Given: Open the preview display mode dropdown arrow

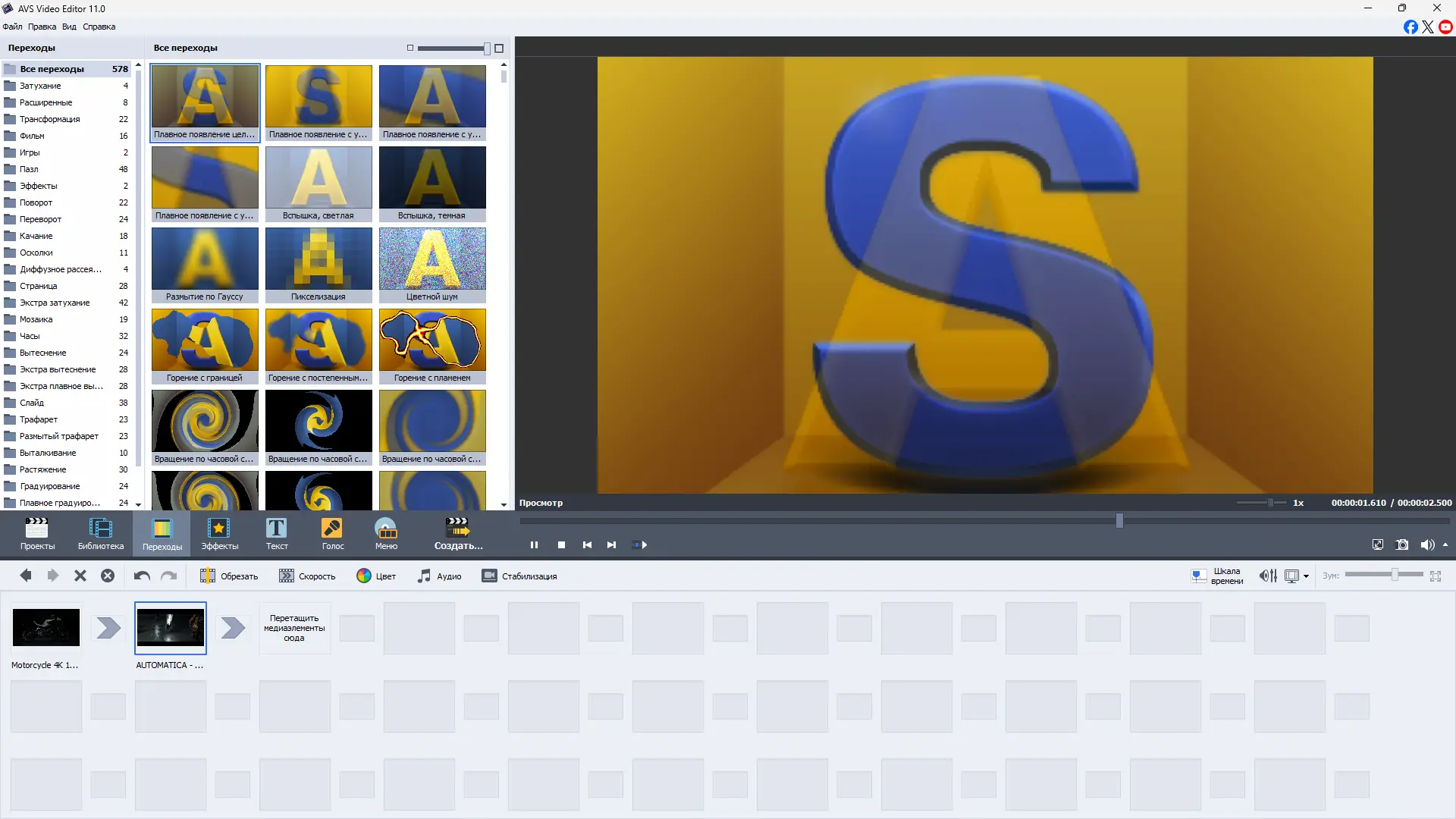Looking at the screenshot, I should click(x=1306, y=576).
